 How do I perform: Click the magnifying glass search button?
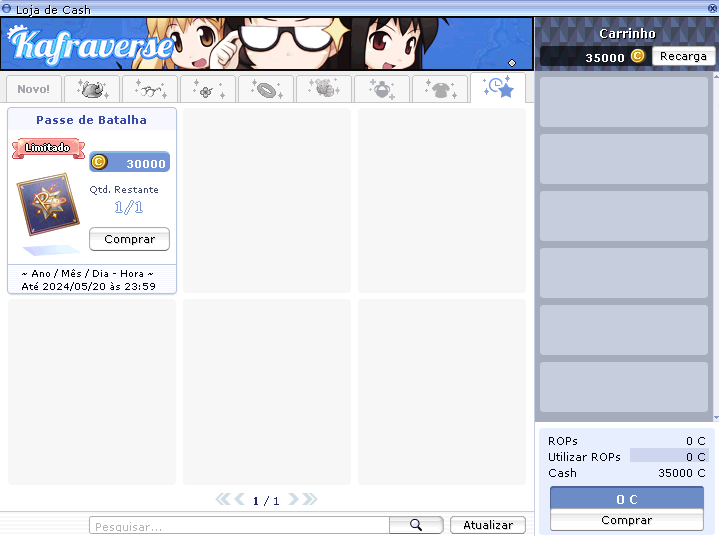tap(417, 525)
